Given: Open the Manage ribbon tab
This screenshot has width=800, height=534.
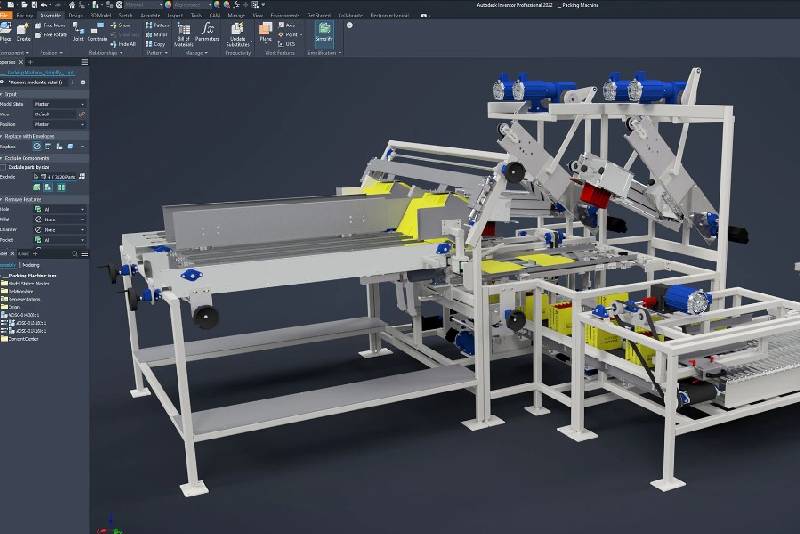Looking at the screenshot, I should coord(236,16).
